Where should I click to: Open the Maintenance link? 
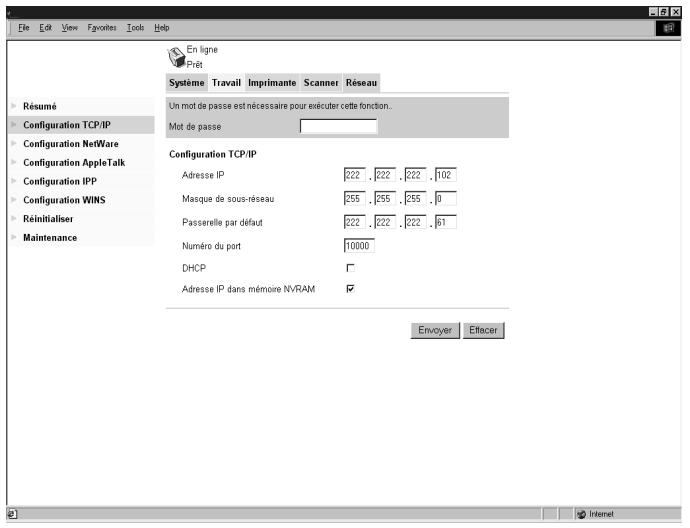click(x=50, y=237)
